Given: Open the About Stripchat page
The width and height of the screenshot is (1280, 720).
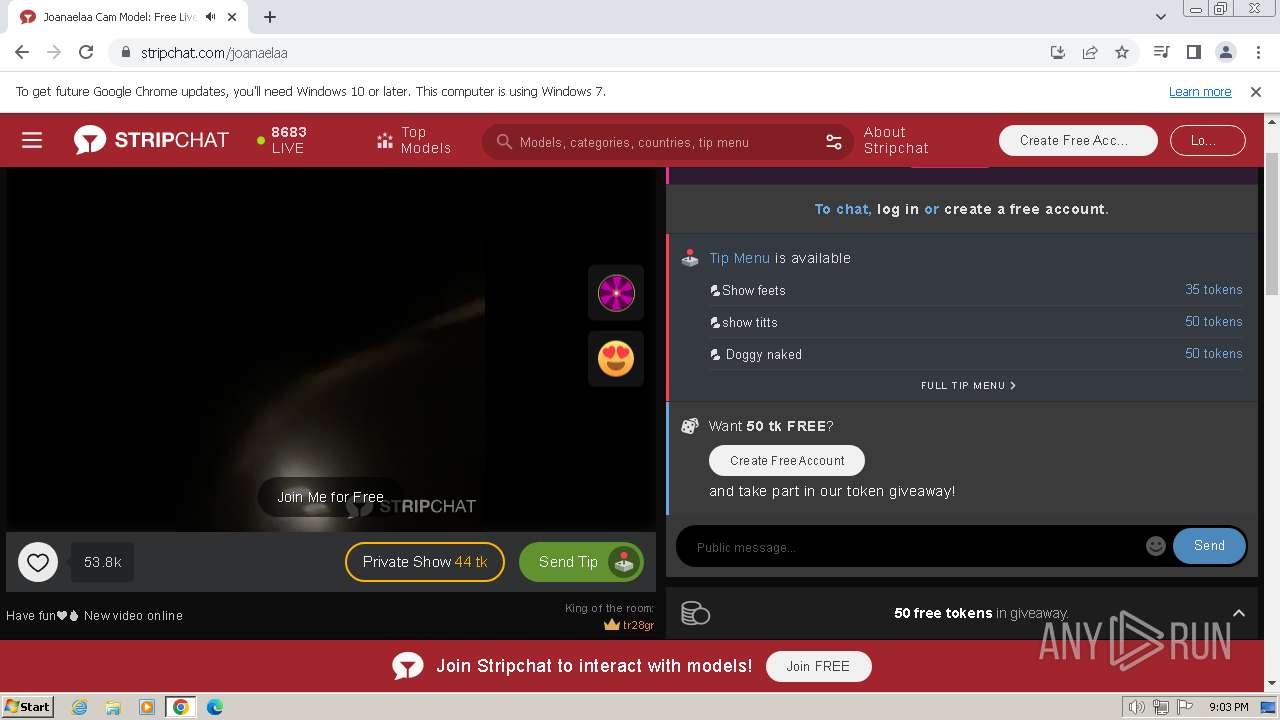Looking at the screenshot, I should coord(896,140).
